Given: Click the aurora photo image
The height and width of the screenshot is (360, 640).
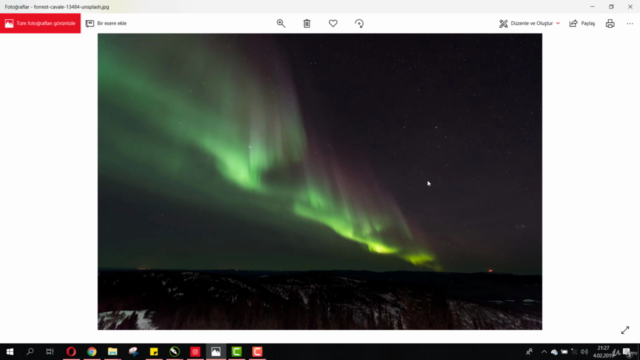Looking at the screenshot, I should 320,182.
